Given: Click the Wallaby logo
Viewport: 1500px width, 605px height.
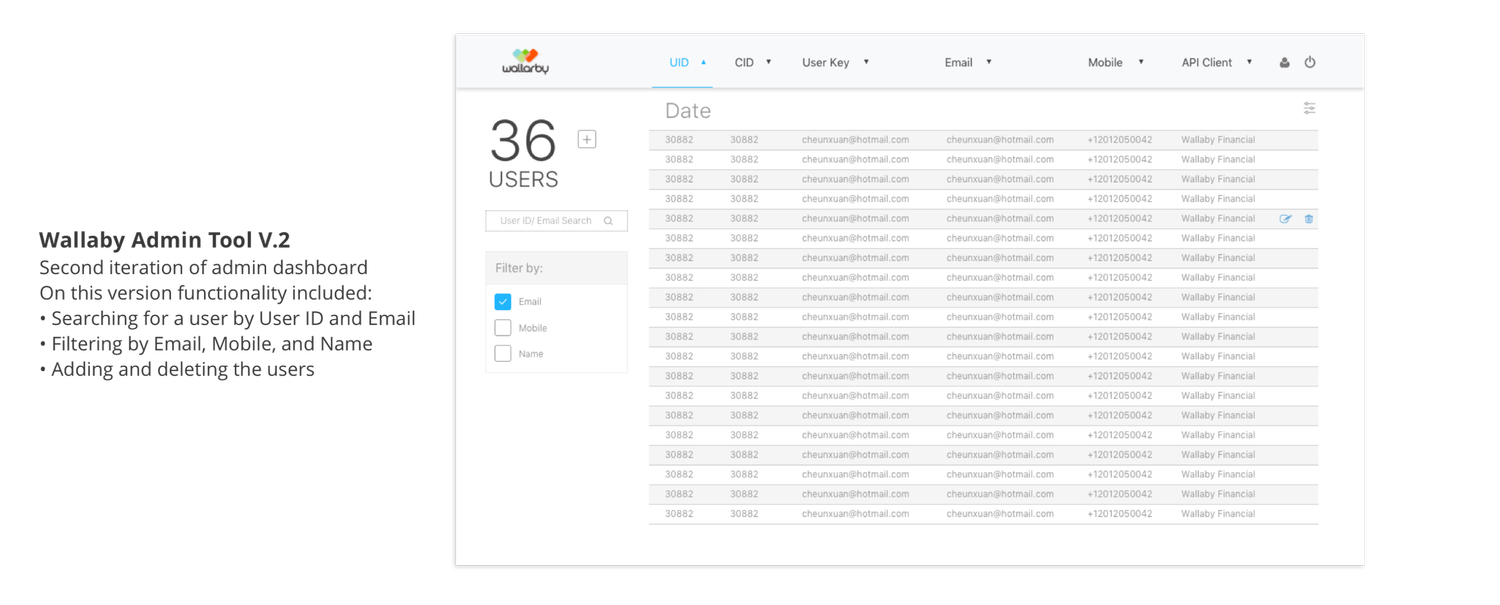Looking at the screenshot, I should point(525,61).
